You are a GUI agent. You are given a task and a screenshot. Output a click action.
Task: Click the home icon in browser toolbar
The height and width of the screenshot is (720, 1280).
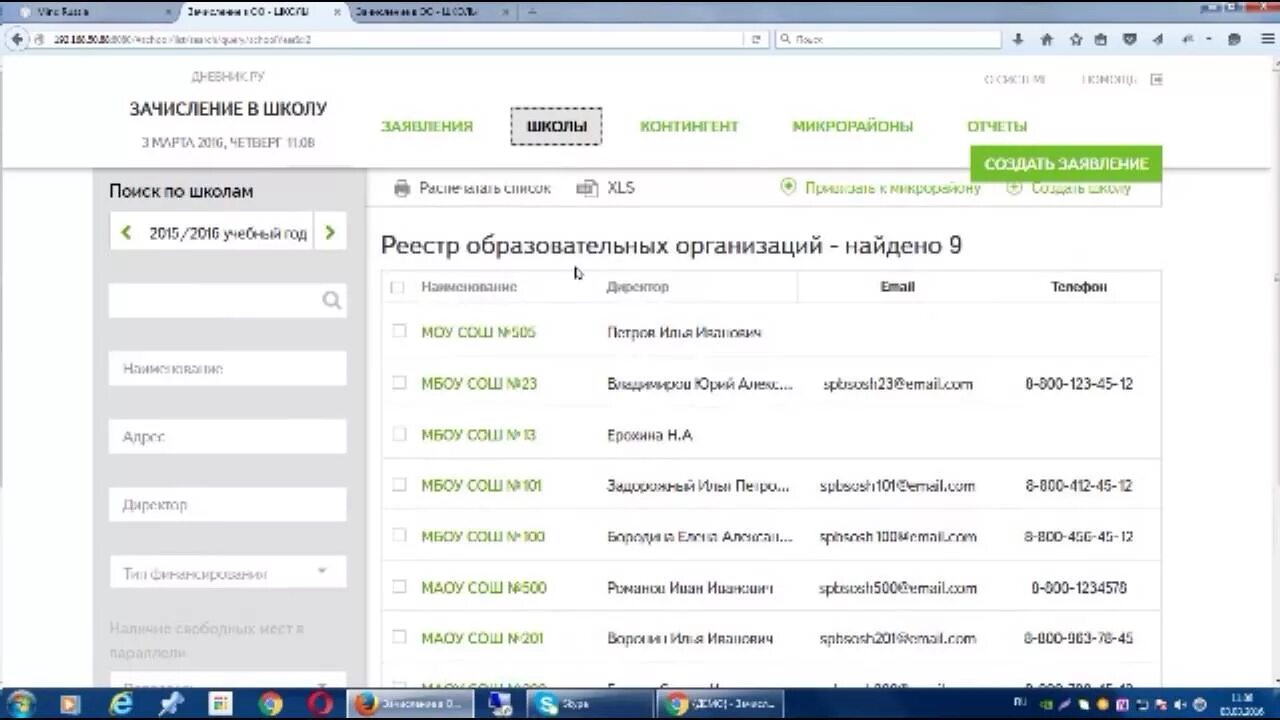[1047, 39]
